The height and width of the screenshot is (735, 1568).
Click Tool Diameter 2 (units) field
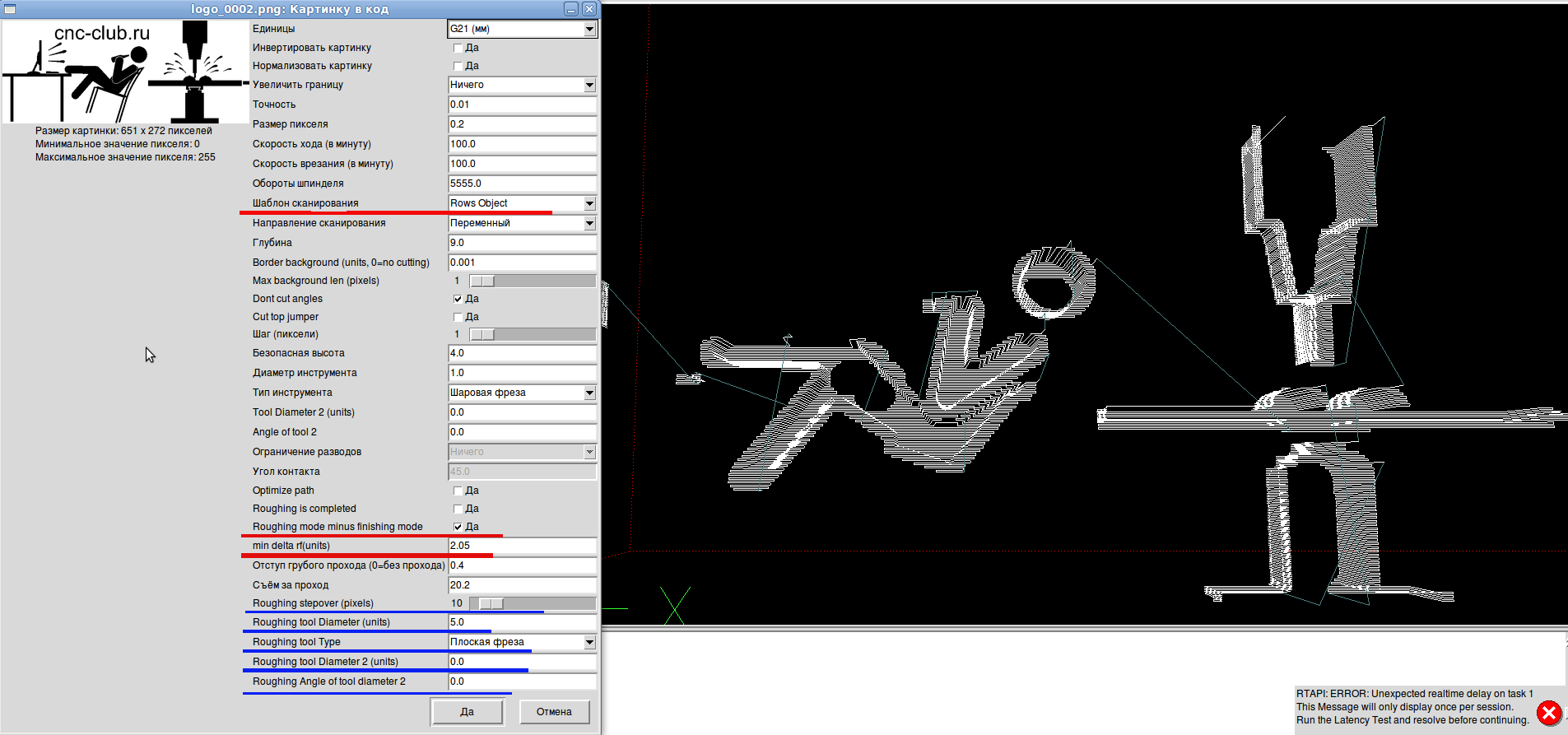point(522,412)
